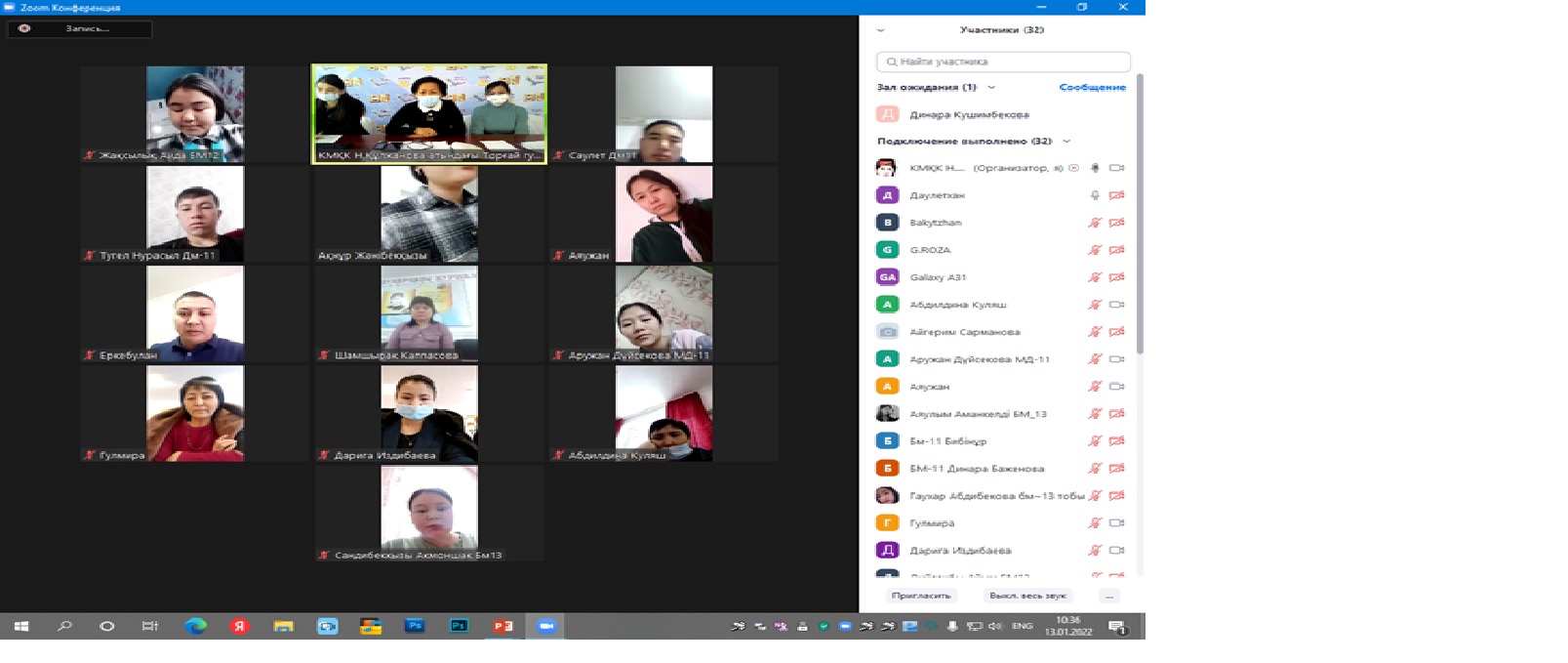Unmute Абдилдина Куляш in participants list
Image resolution: width=1568 pixels, height=663 pixels.
pyautogui.click(x=1095, y=305)
